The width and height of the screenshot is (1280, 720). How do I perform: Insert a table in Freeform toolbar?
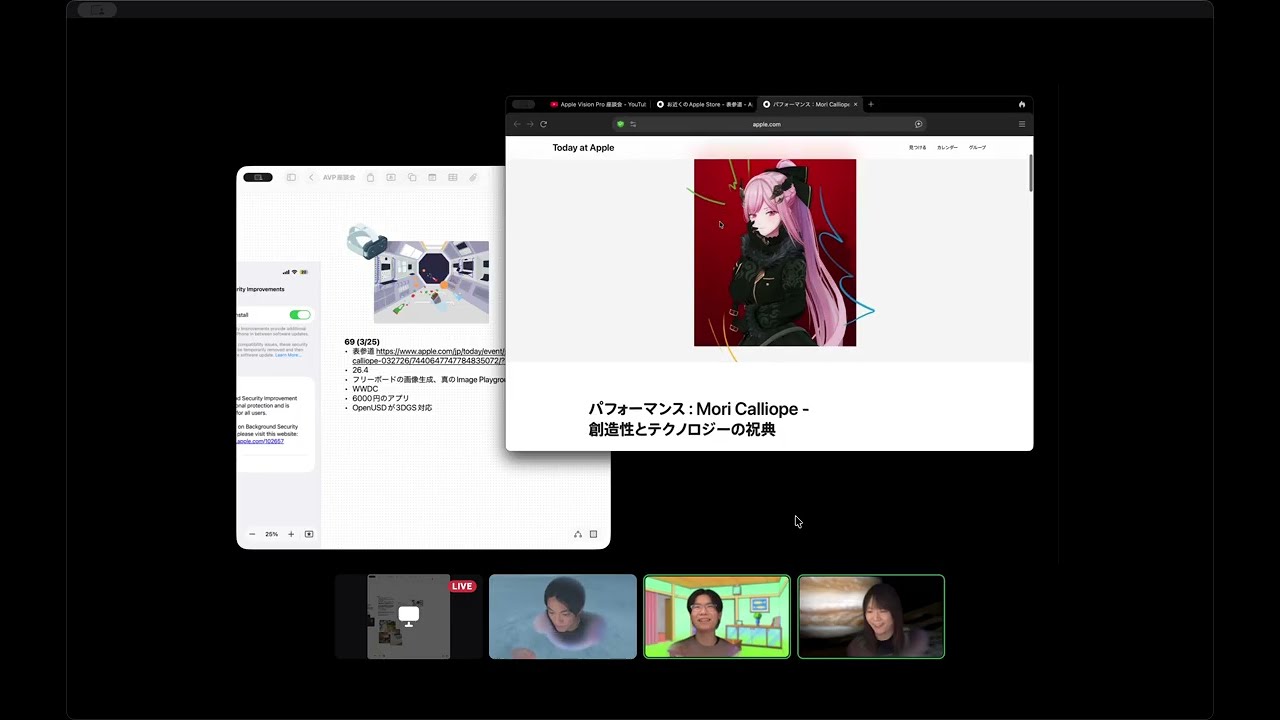click(453, 177)
